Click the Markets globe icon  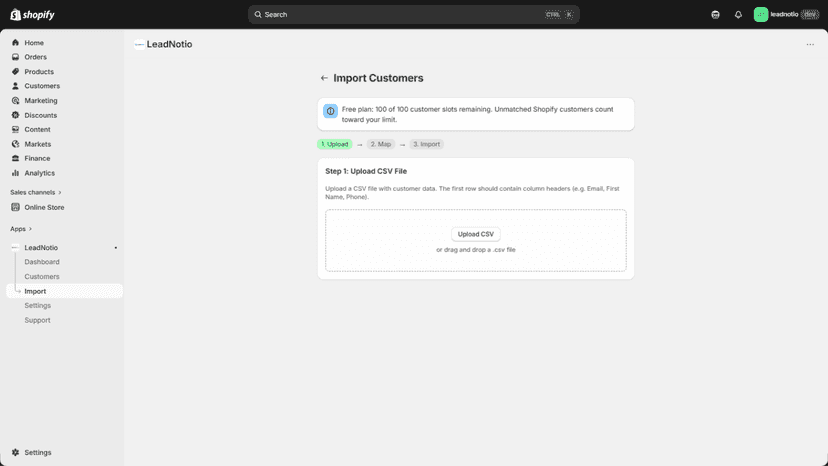pyautogui.click(x=15, y=144)
